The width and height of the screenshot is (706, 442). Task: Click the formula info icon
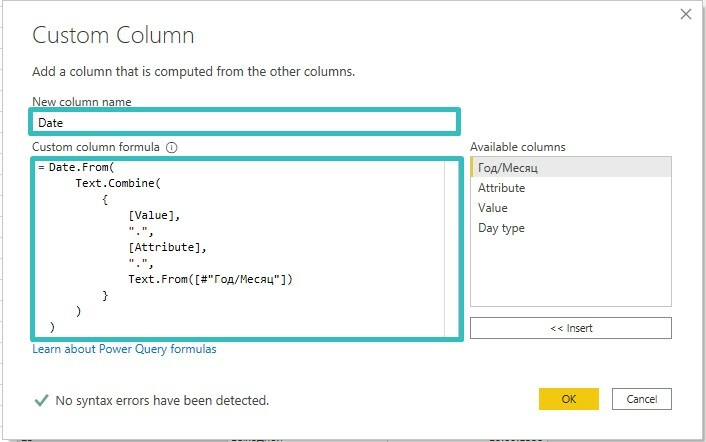pos(172,147)
